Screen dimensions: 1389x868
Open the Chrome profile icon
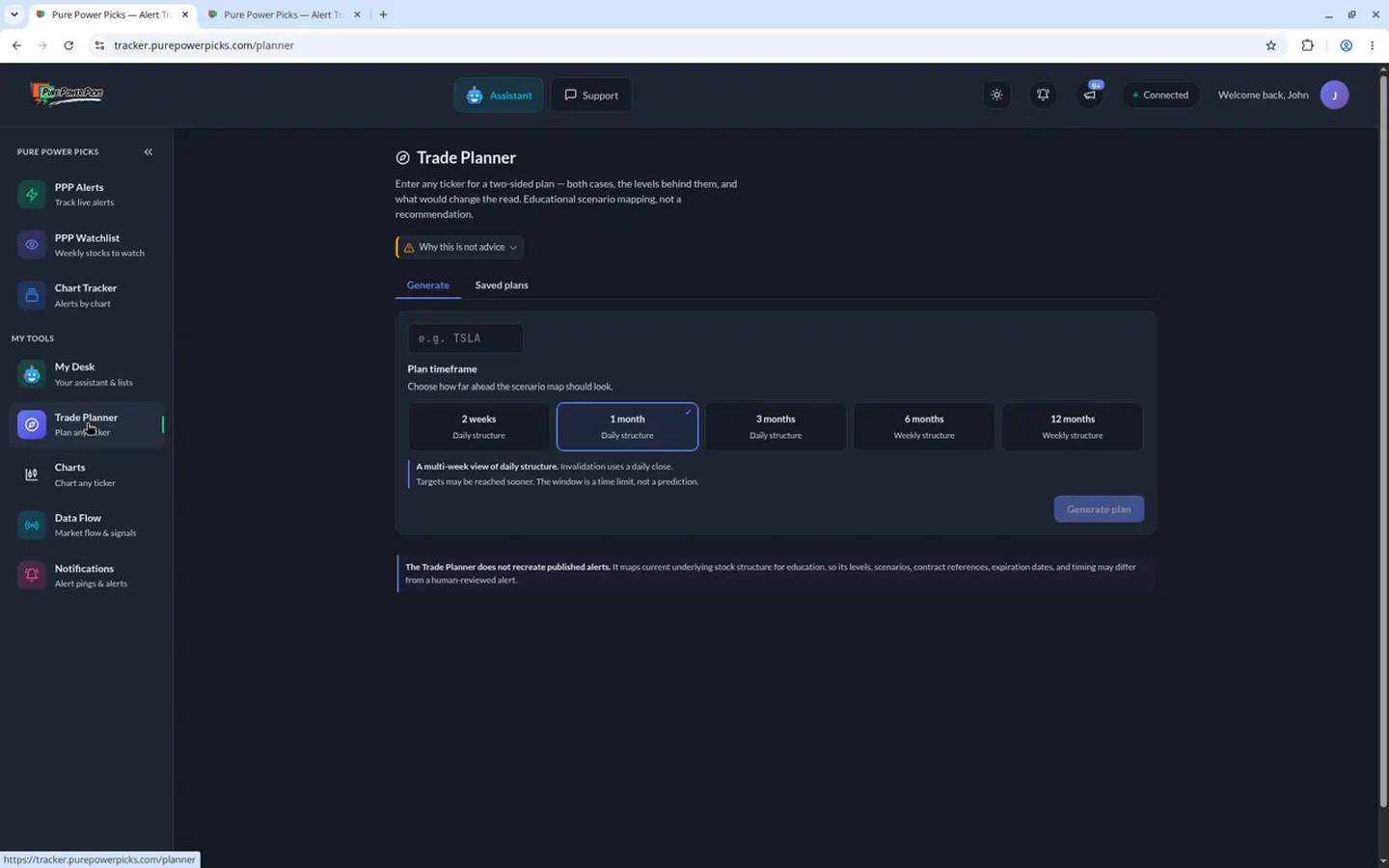[1346, 45]
